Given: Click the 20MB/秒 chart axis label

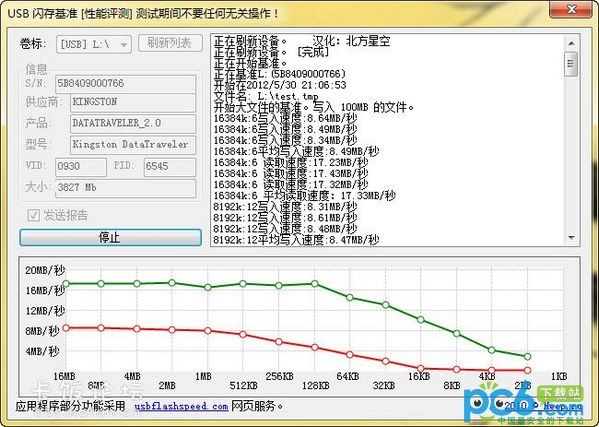Looking at the screenshot, I should click(45, 270).
